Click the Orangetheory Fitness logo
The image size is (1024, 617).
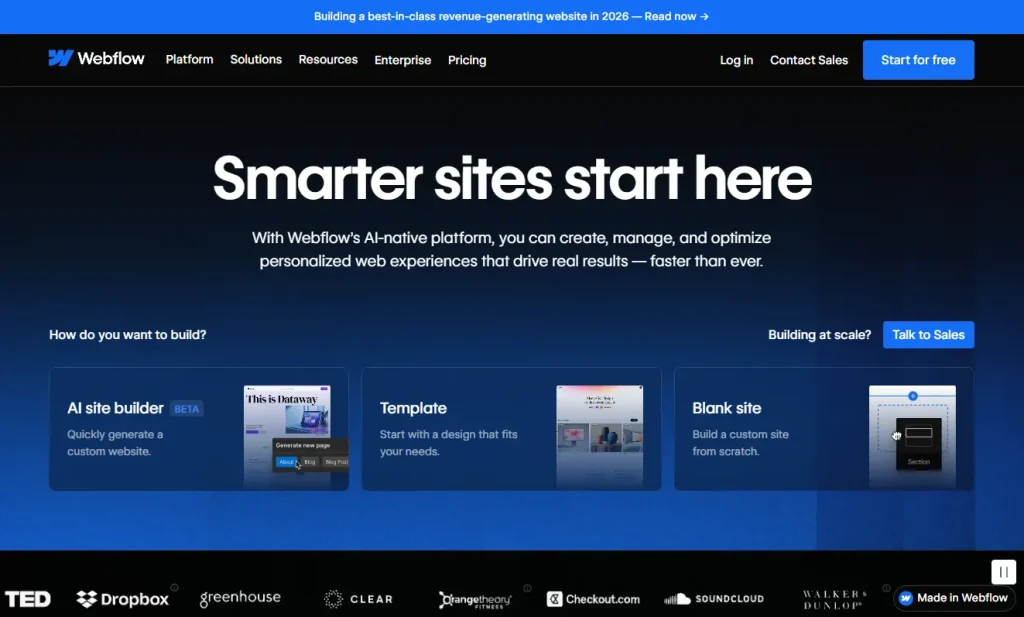(x=475, y=598)
